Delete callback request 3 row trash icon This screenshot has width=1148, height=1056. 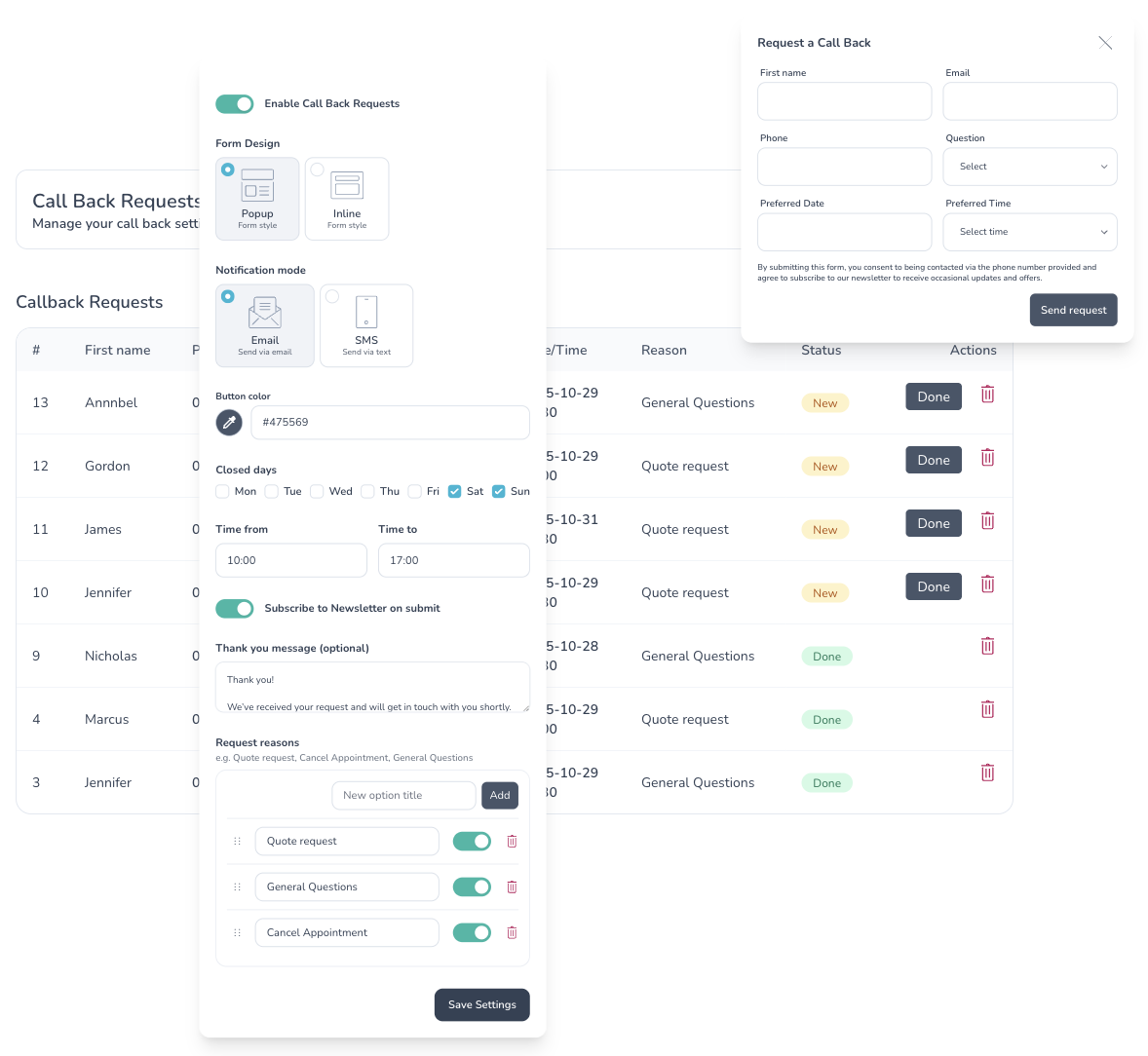987,773
